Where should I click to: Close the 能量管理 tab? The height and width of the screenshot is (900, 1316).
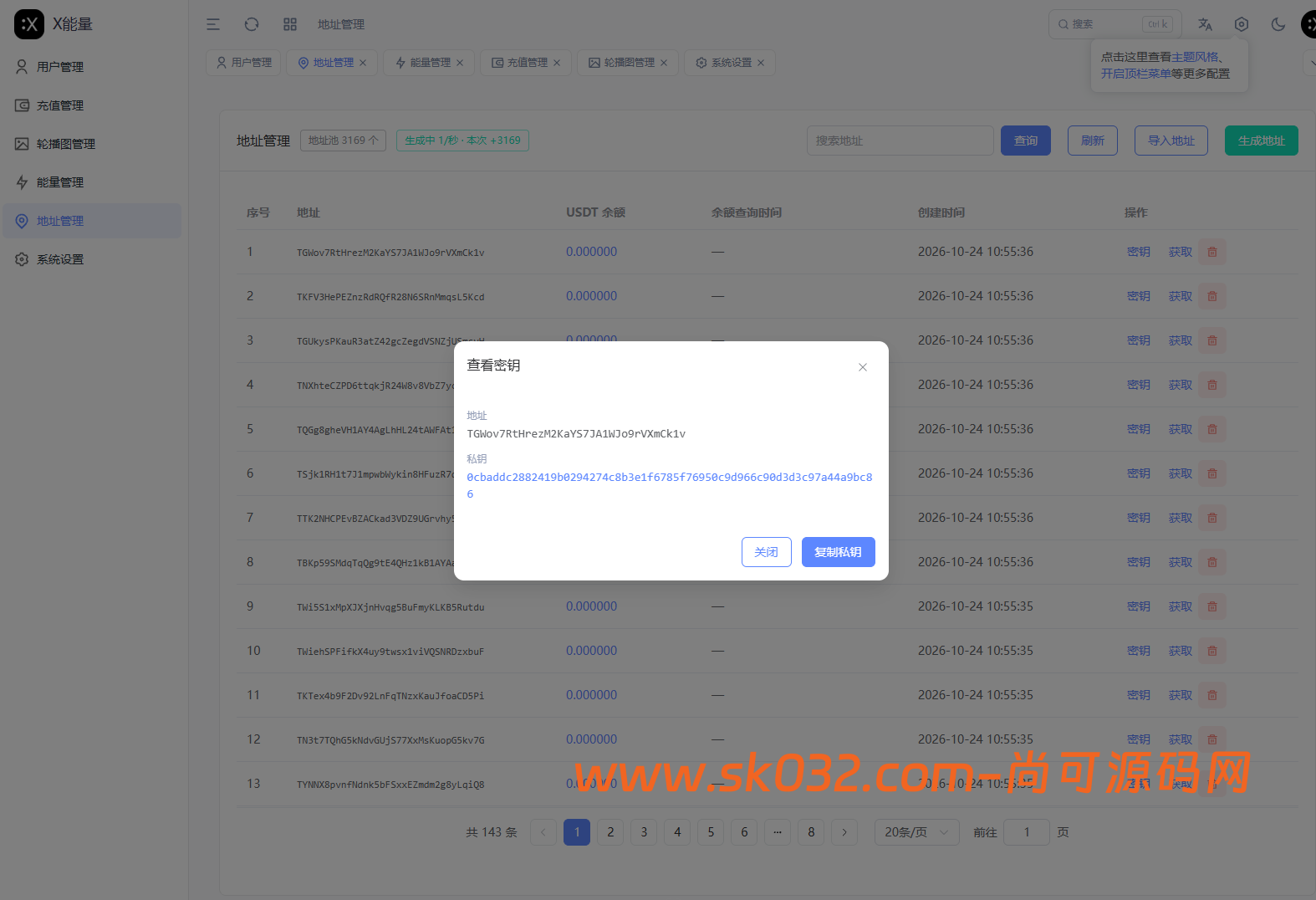(460, 63)
